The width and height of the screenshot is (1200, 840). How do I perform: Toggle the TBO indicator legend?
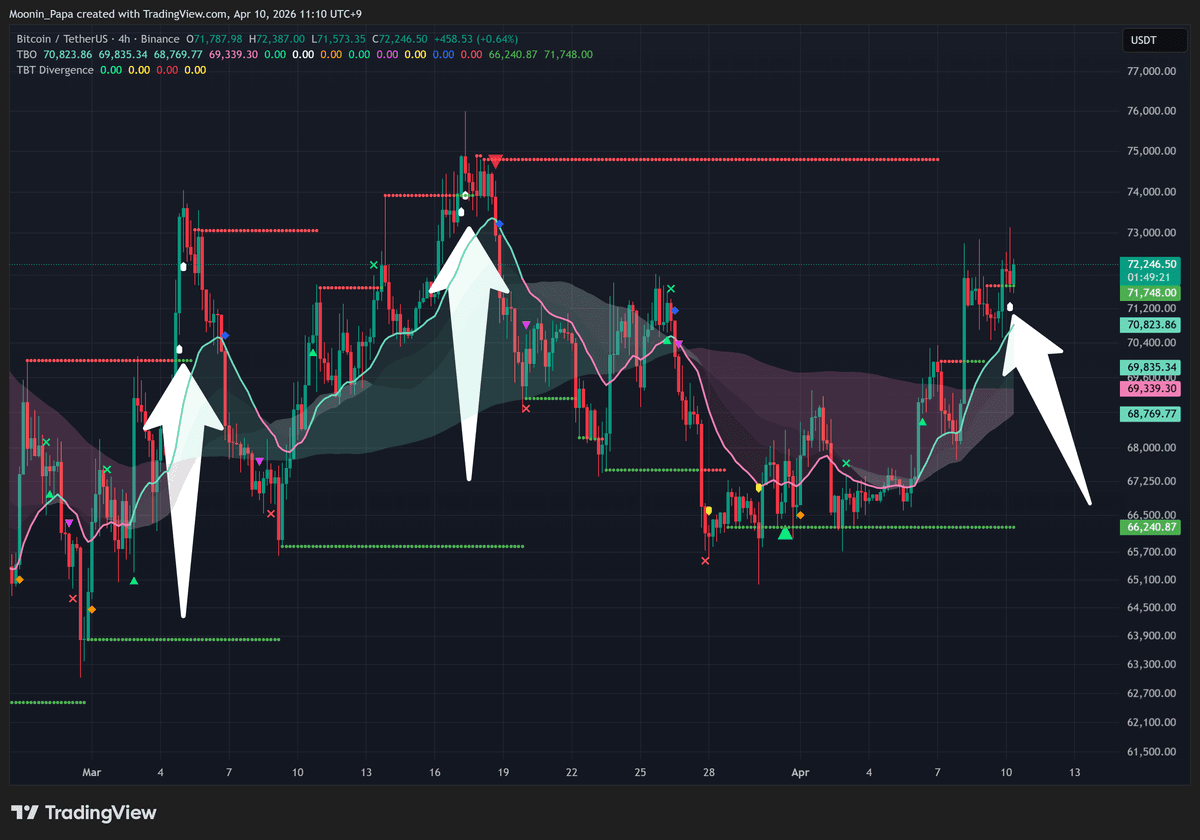coord(26,54)
